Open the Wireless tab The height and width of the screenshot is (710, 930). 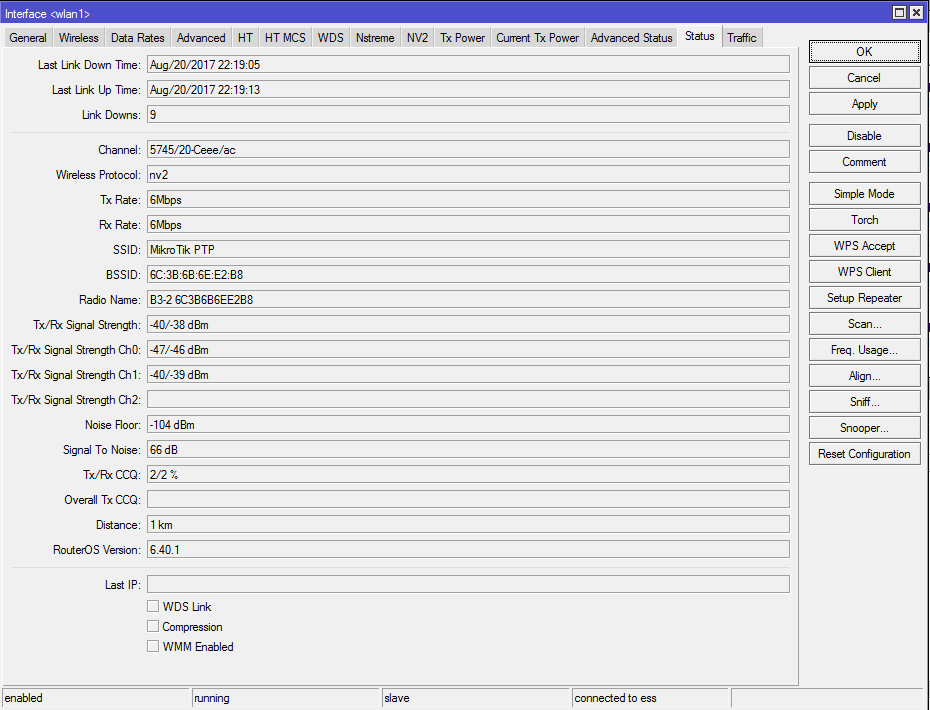(78, 37)
